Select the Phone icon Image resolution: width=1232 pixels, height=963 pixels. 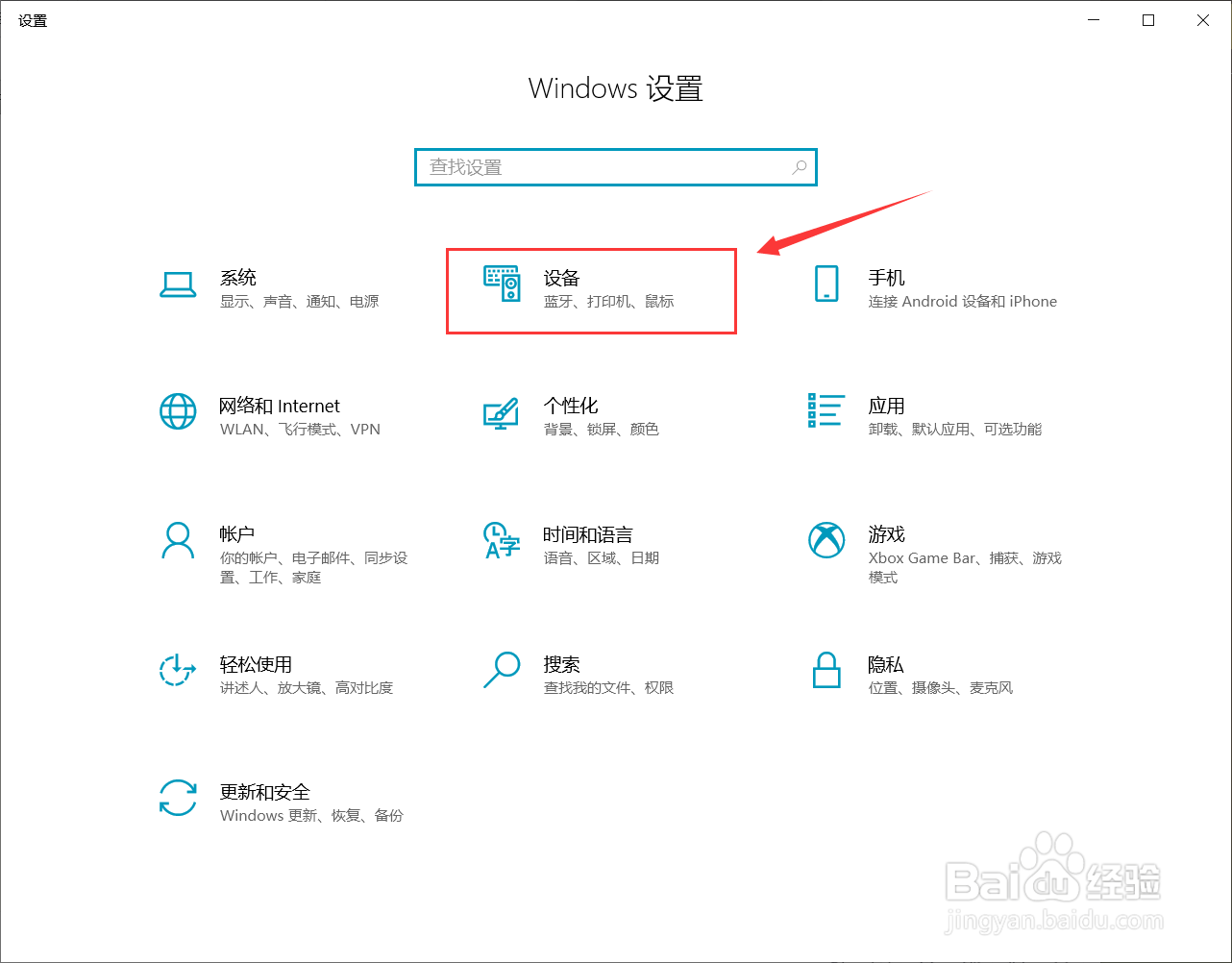826,284
